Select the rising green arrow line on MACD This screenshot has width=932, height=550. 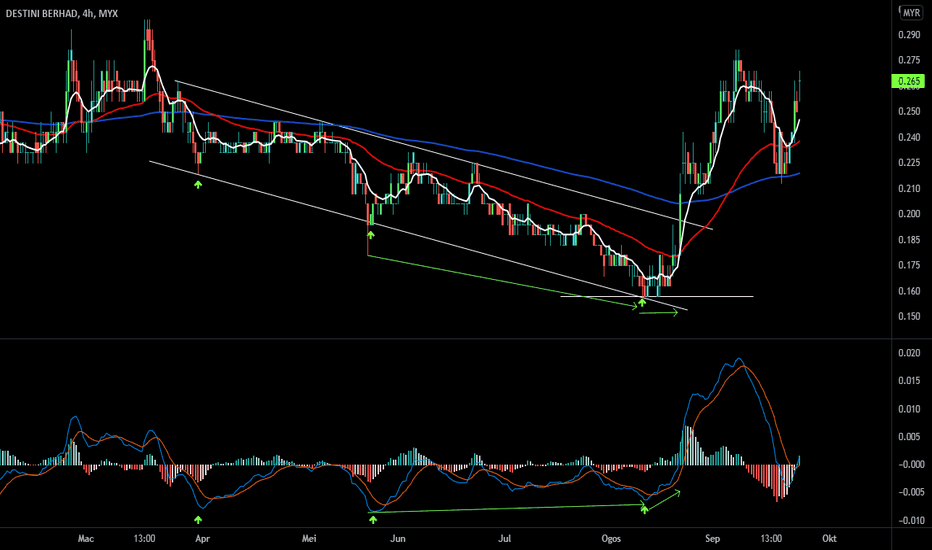[x=663, y=500]
